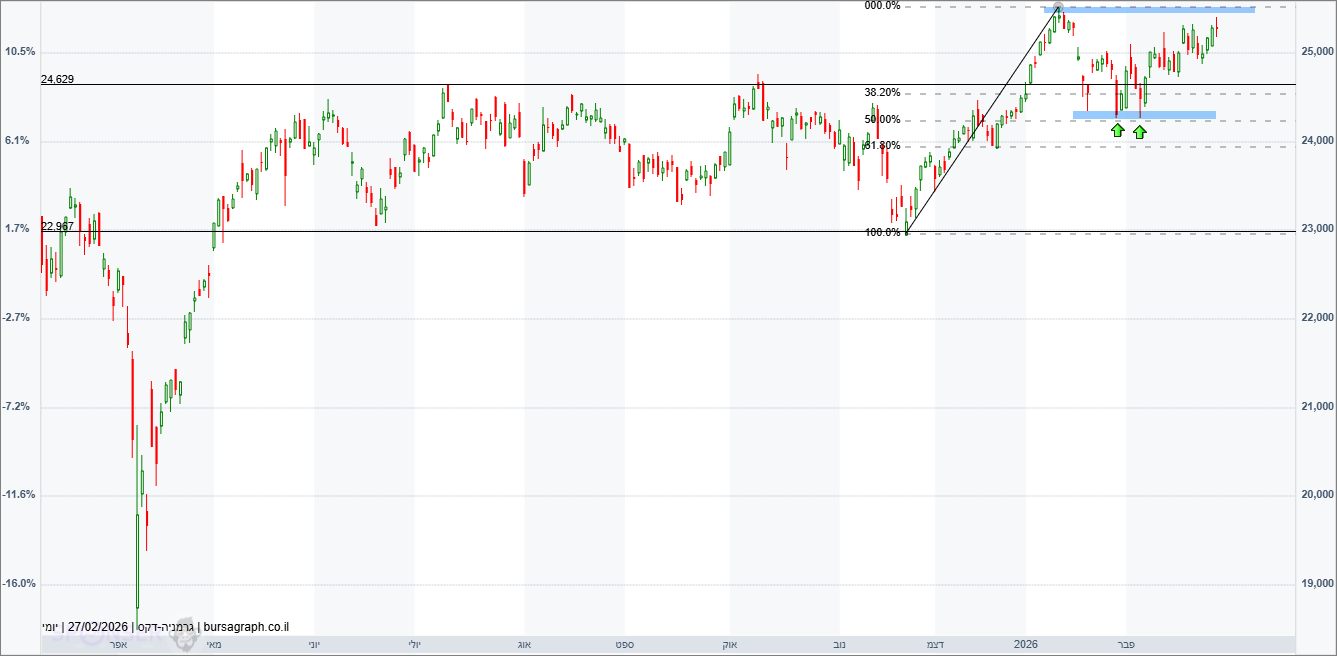Screen dimensions: 1337x656
Task: Click the 24,629 resistance line label
Action: [x=58, y=78]
